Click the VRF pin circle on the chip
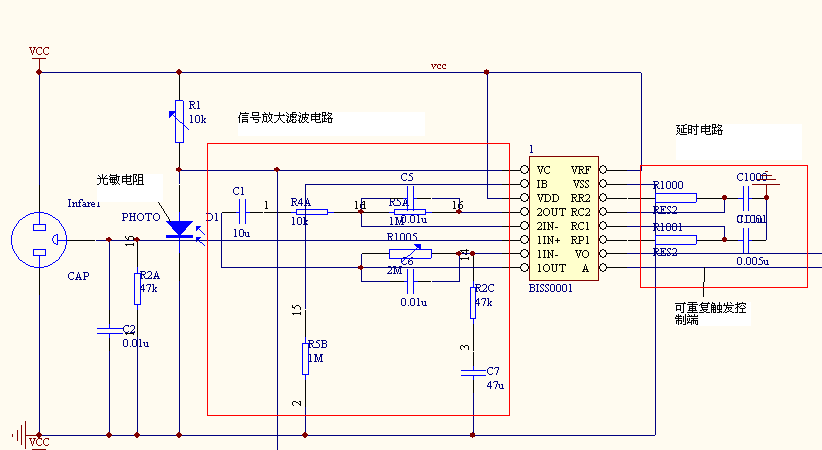The height and width of the screenshot is (450, 822). [x=603, y=169]
